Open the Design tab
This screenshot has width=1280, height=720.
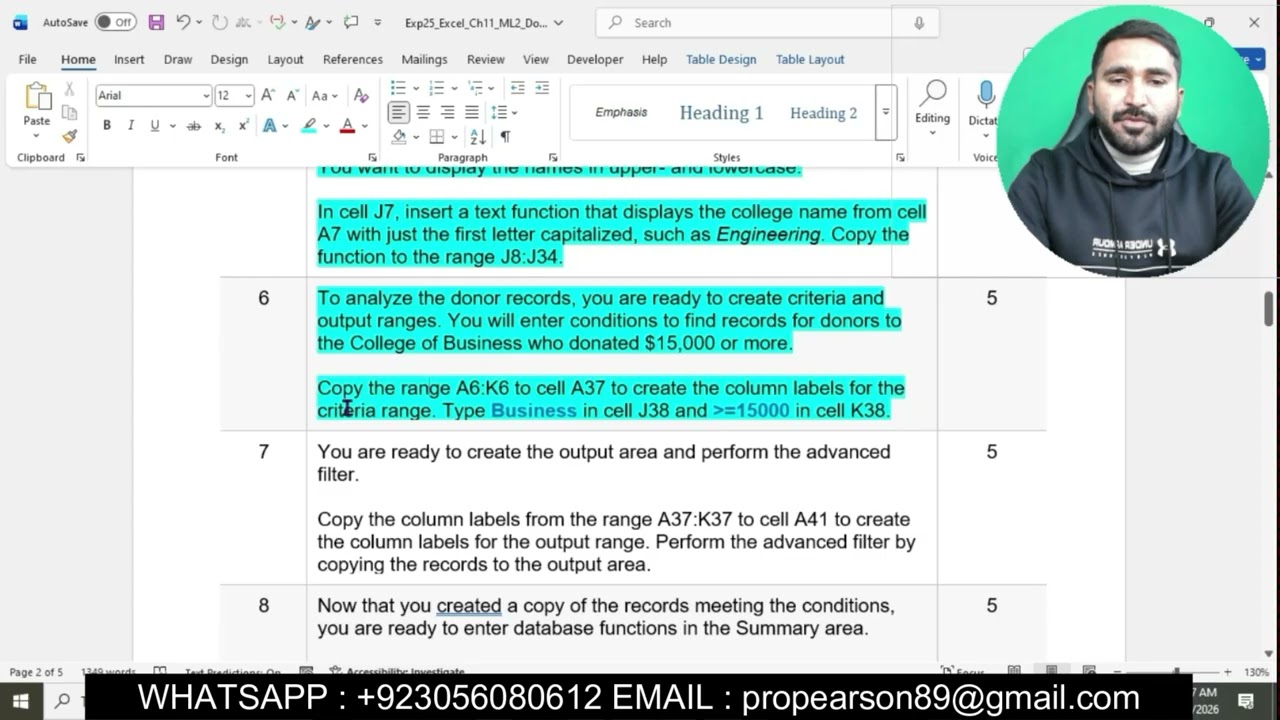[x=229, y=59]
